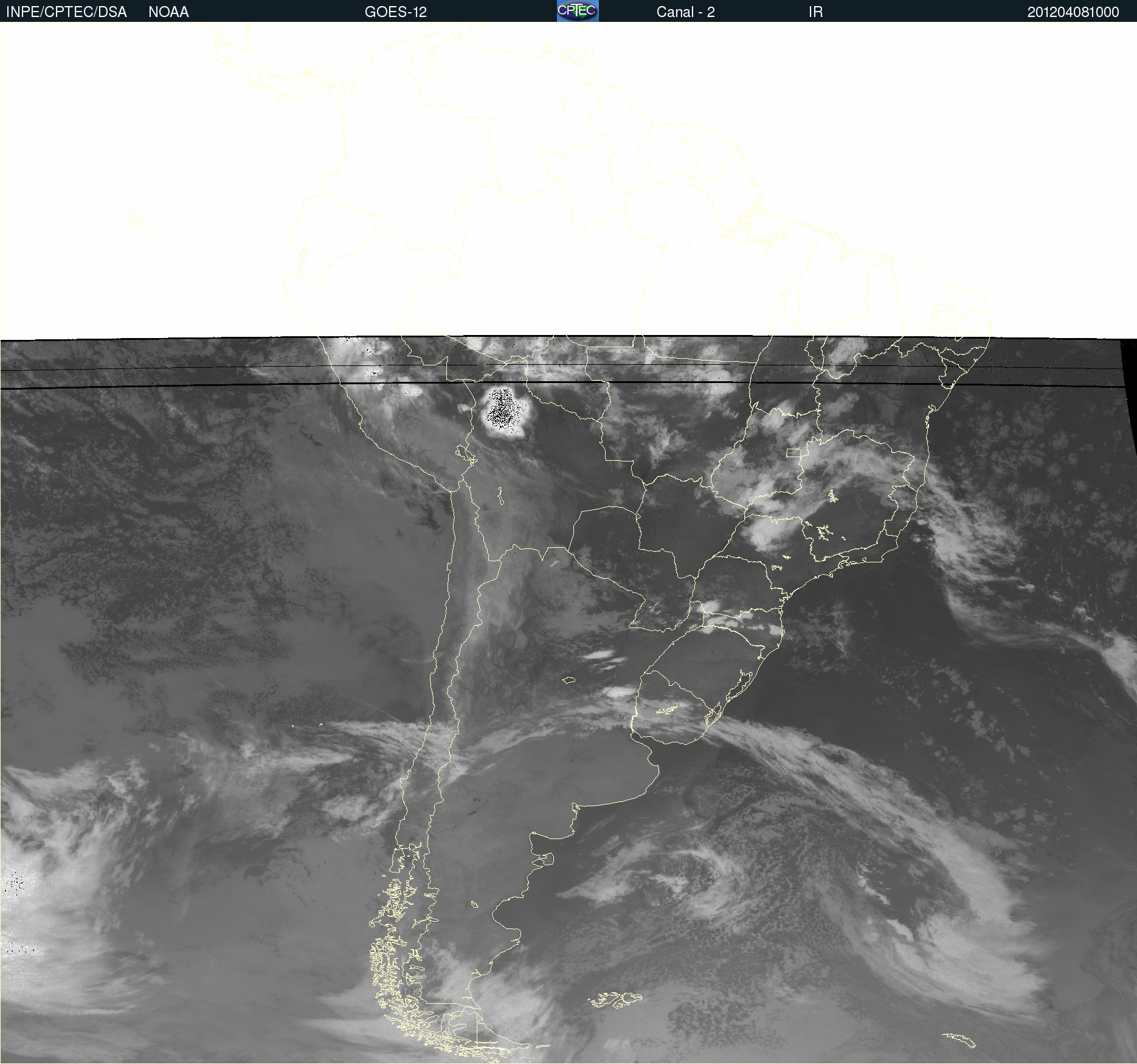Click the CPTEC logo in header
Viewport: 1137px width, 1064px height.
click(578, 11)
